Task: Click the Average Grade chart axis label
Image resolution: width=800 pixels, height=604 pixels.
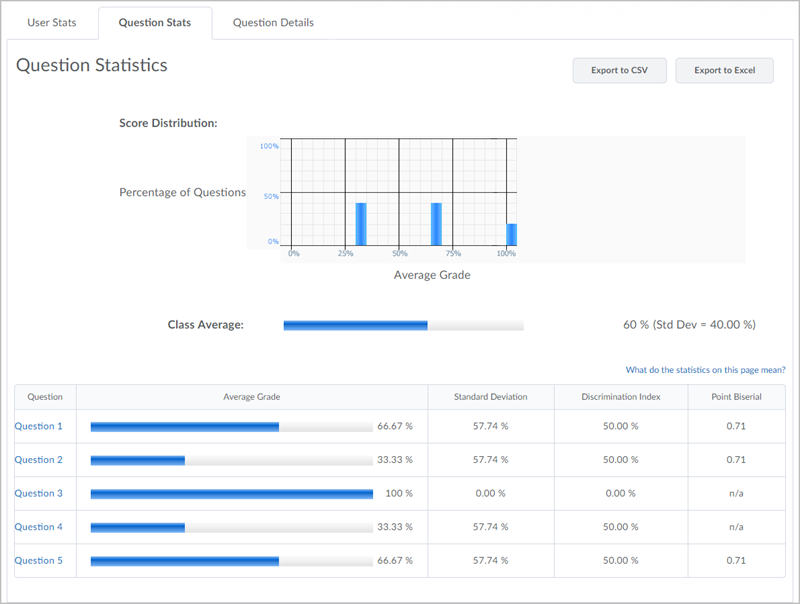Action: pyautogui.click(x=432, y=275)
